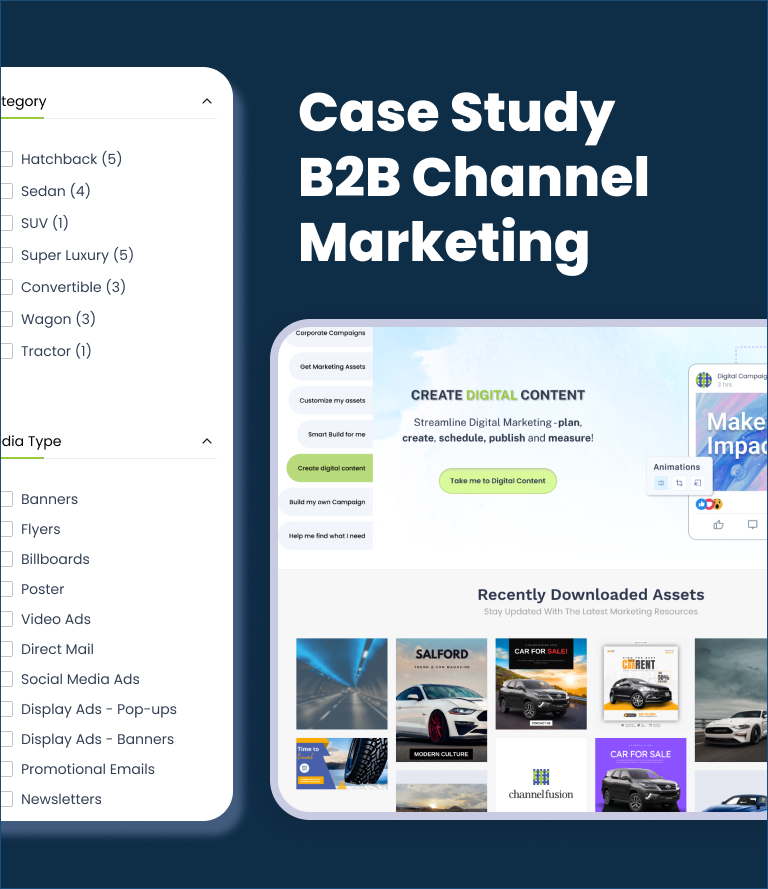
Task: Click the Digital Campaign profile avatar
Action: (704, 380)
